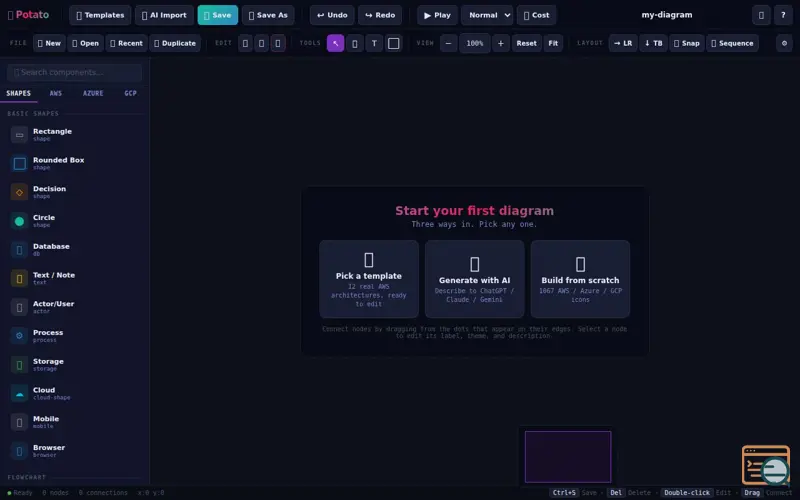The width and height of the screenshot is (800, 500).
Task: Click the minimap viewport rectangle
Action: pos(568,457)
